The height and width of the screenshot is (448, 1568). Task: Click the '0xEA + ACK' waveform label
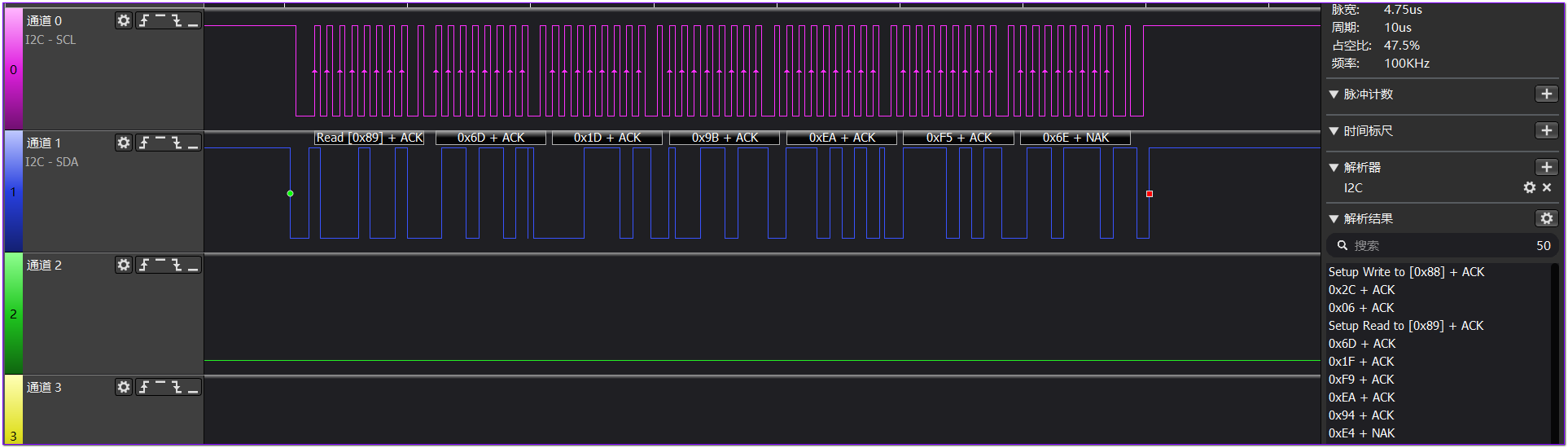842,138
